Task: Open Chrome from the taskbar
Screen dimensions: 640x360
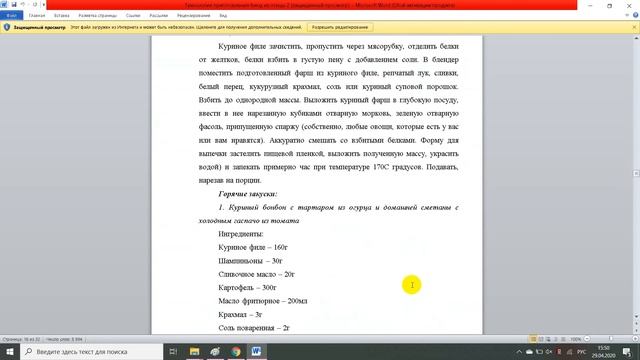Action: point(236,351)
